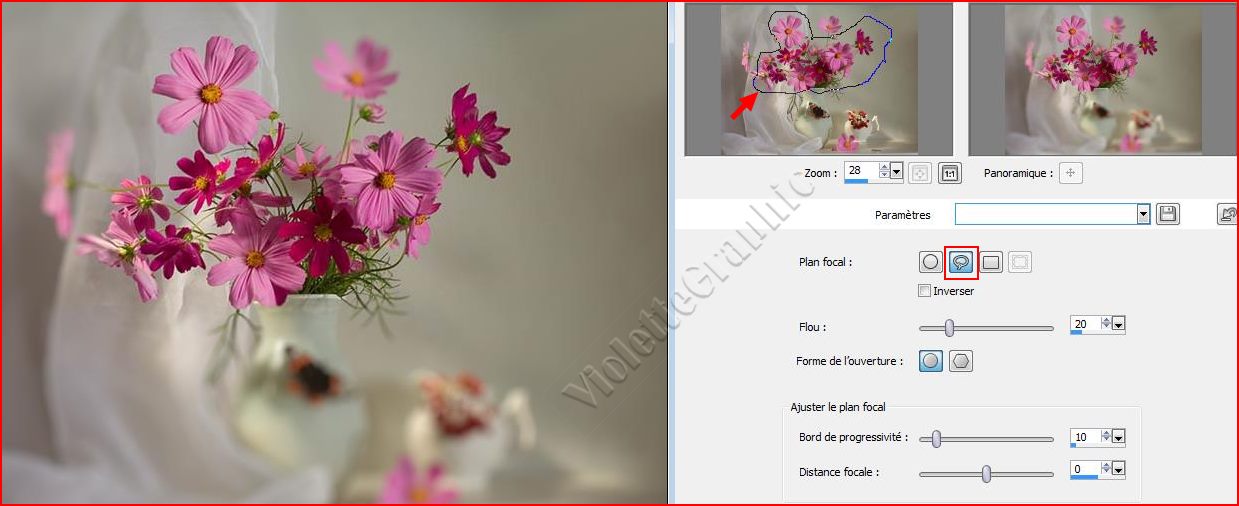
Task: Click the Bord de progressivité slider handle
Action: point(936,438)
